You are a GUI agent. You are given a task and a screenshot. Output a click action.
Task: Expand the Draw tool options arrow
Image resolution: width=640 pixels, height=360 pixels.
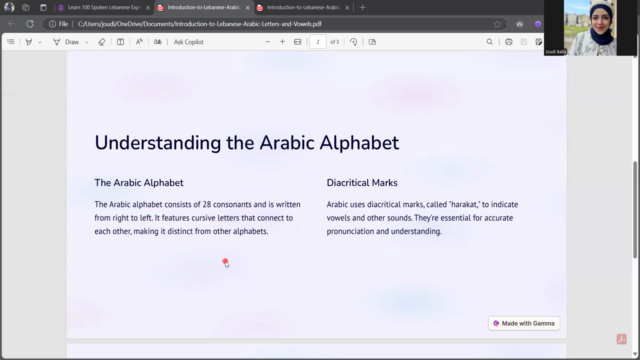(x=87, y=42)
